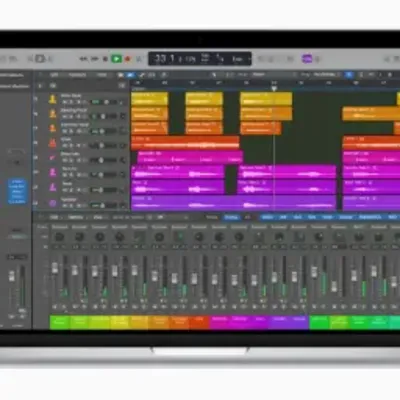This screenshot has width=400, height=400.
Task: Click the add track plus button above the track list
Action: (40, 86)
